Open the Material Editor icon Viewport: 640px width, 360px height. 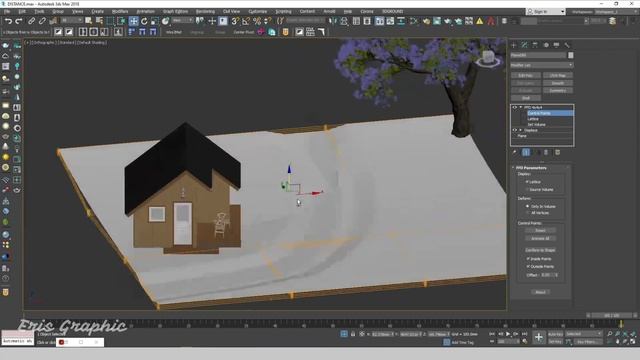click(413, 21)
